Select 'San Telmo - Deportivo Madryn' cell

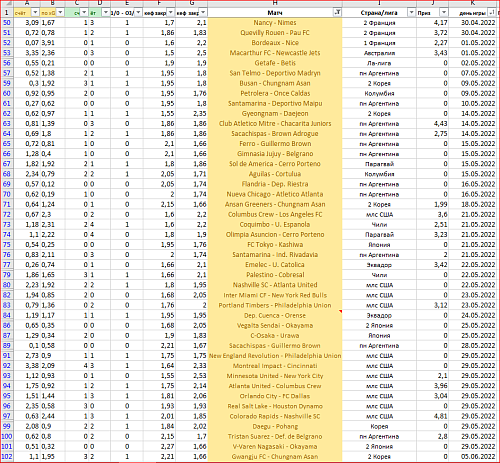pos(275,73)
